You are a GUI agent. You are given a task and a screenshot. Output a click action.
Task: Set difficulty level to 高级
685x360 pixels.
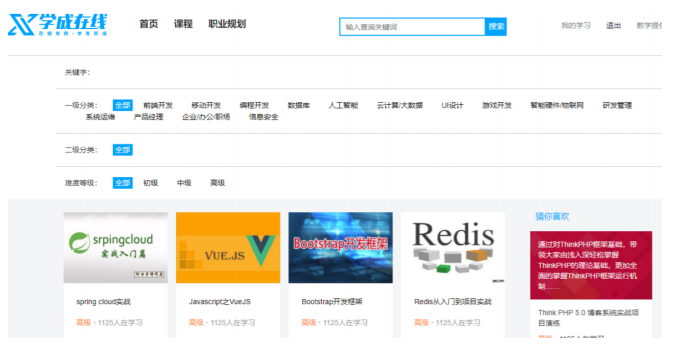pos(218,183)
